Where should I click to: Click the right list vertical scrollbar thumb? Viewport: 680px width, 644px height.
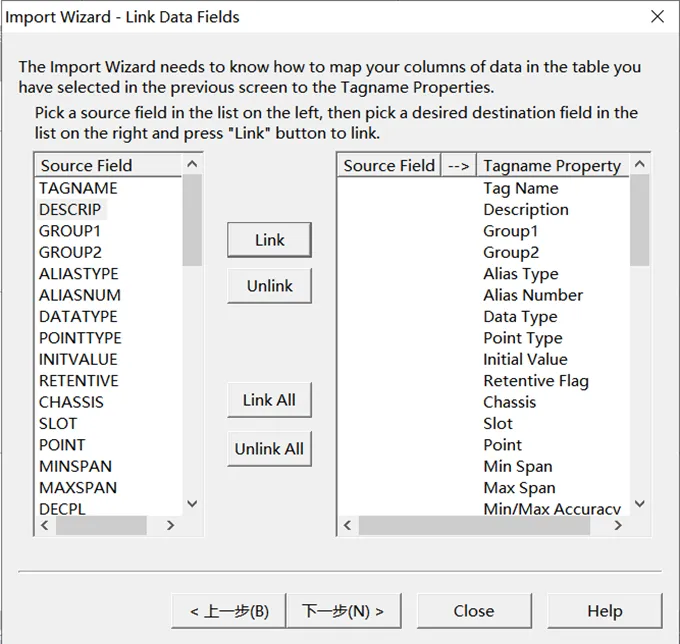(640, 220)
